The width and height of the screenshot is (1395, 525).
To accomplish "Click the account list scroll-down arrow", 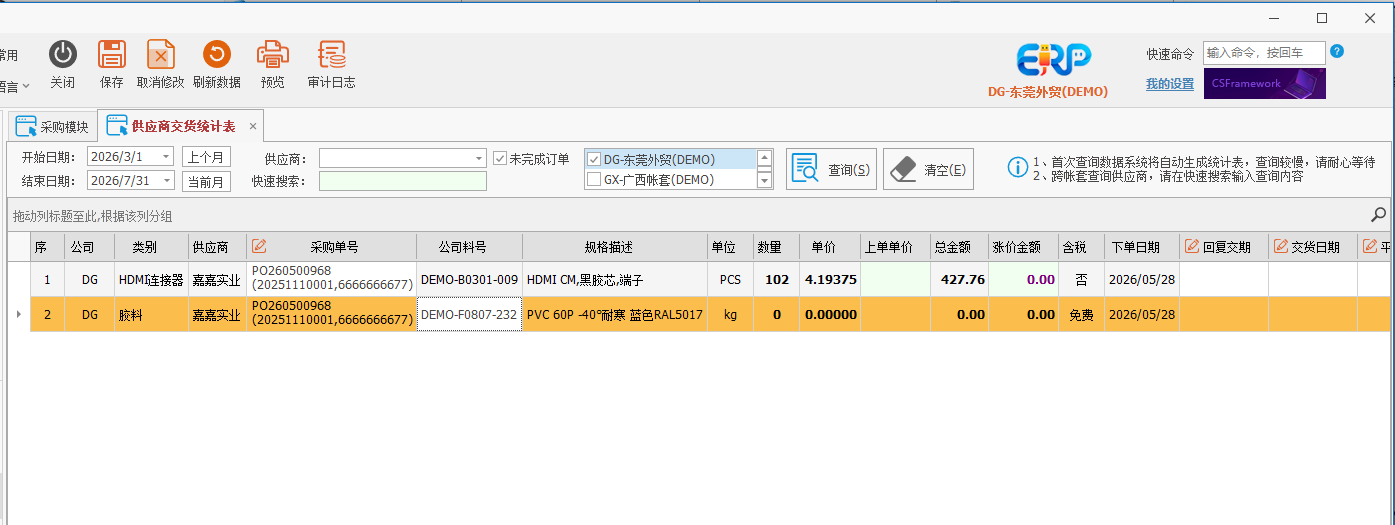I will (x=765, y=180).
